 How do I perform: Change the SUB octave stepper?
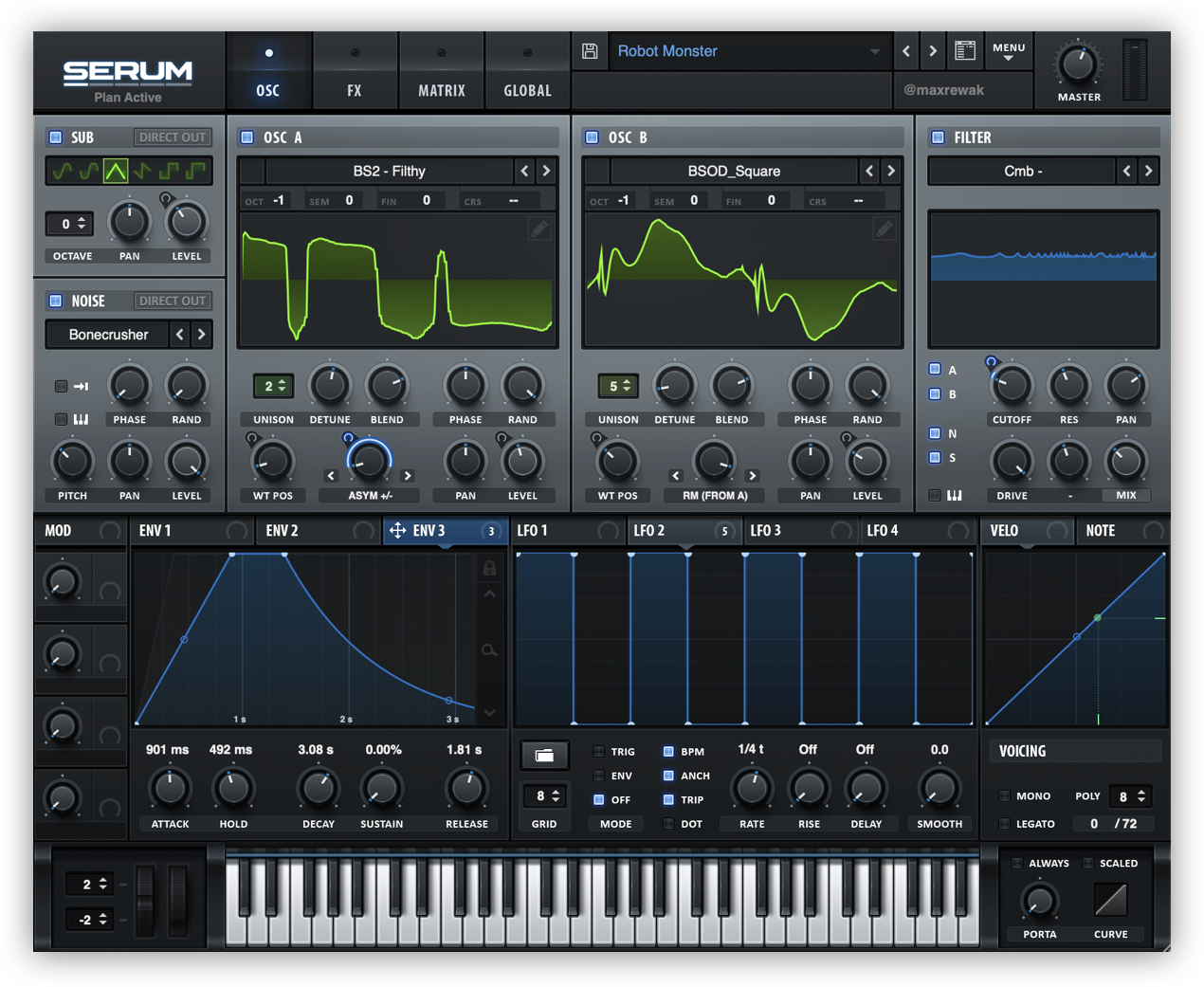(x=70, y=224)
